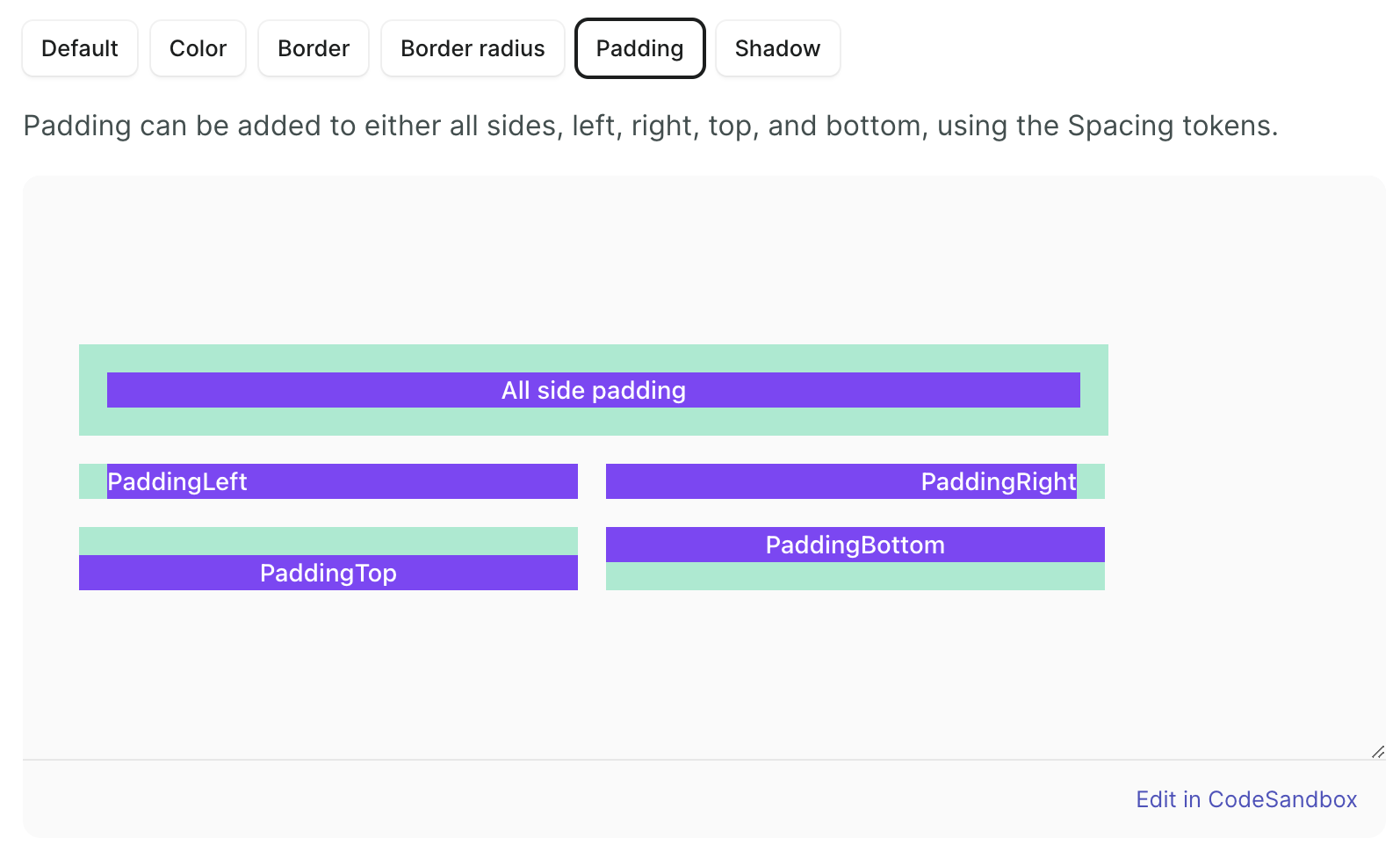The height and width of the screenshot is (852, 1400).
Task: Click green padding strip above PaddingTop
Action: tap(328, 540)
